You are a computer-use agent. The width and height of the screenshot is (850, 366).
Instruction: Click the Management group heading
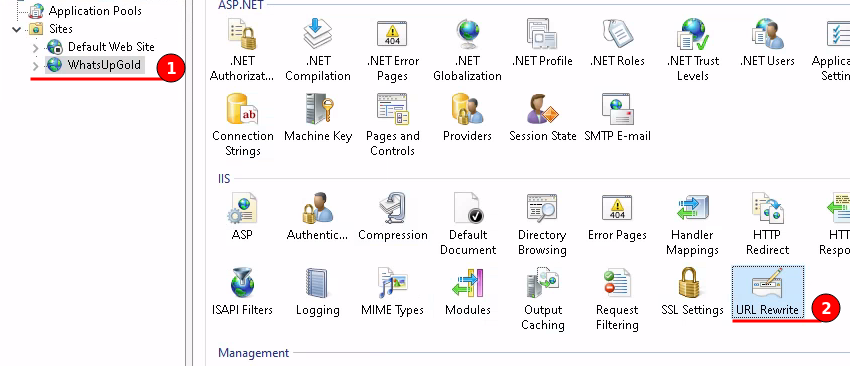point(253,353)
